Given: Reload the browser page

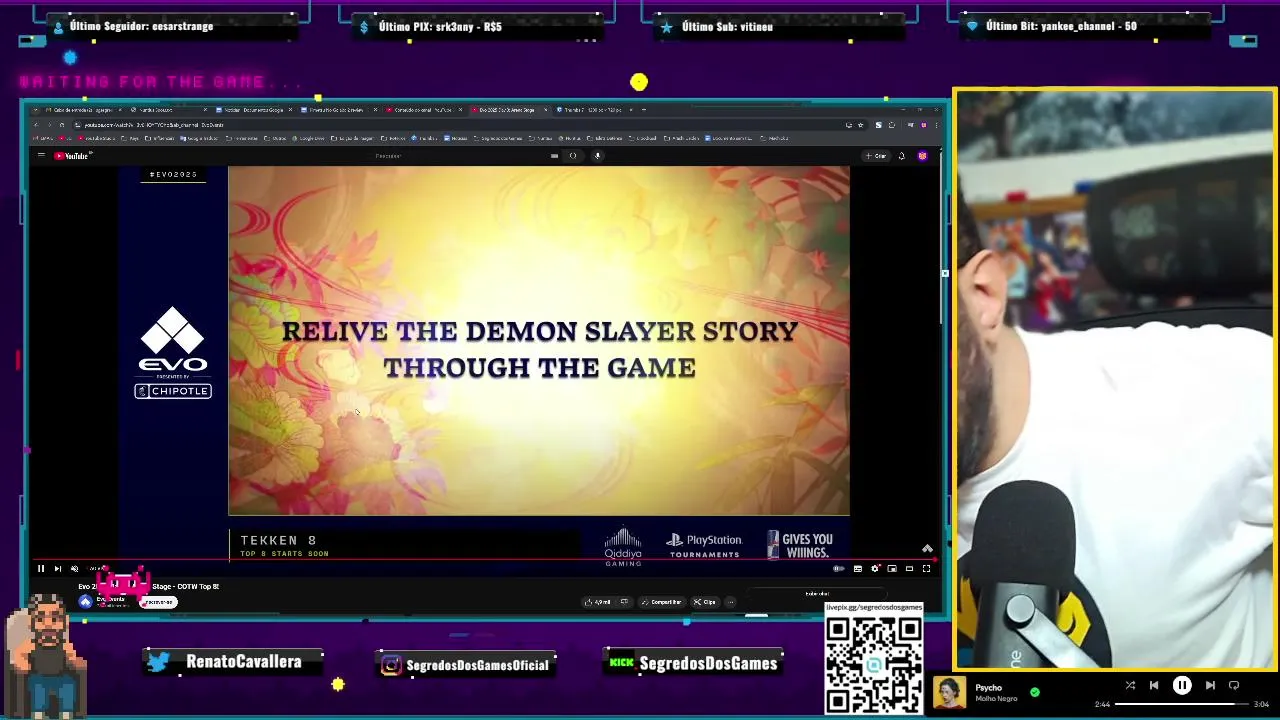Looking at the screenshot, I should (61, 125).
